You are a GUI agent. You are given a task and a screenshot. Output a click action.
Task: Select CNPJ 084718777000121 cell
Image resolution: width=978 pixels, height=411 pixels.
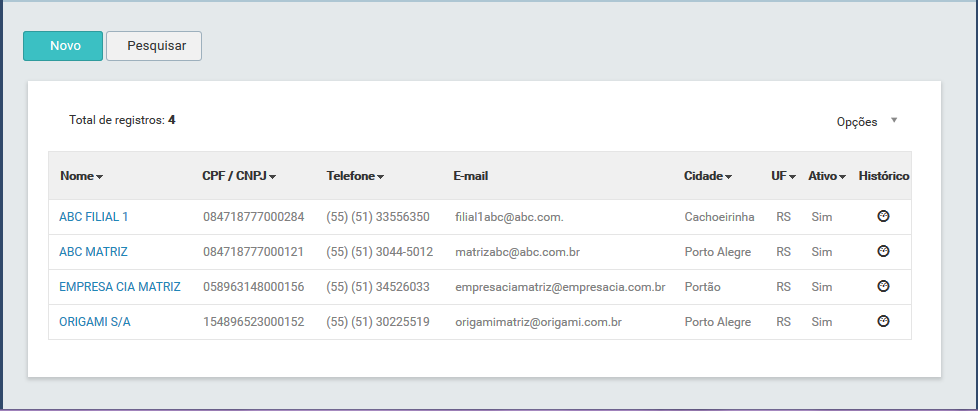253,252
